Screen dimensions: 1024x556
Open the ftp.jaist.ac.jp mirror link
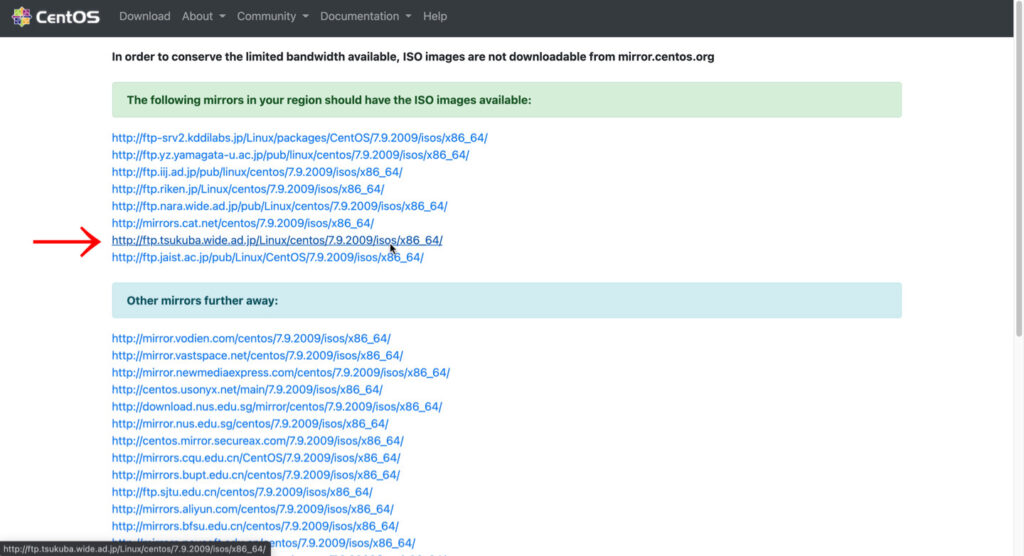(x=268, y=257)
